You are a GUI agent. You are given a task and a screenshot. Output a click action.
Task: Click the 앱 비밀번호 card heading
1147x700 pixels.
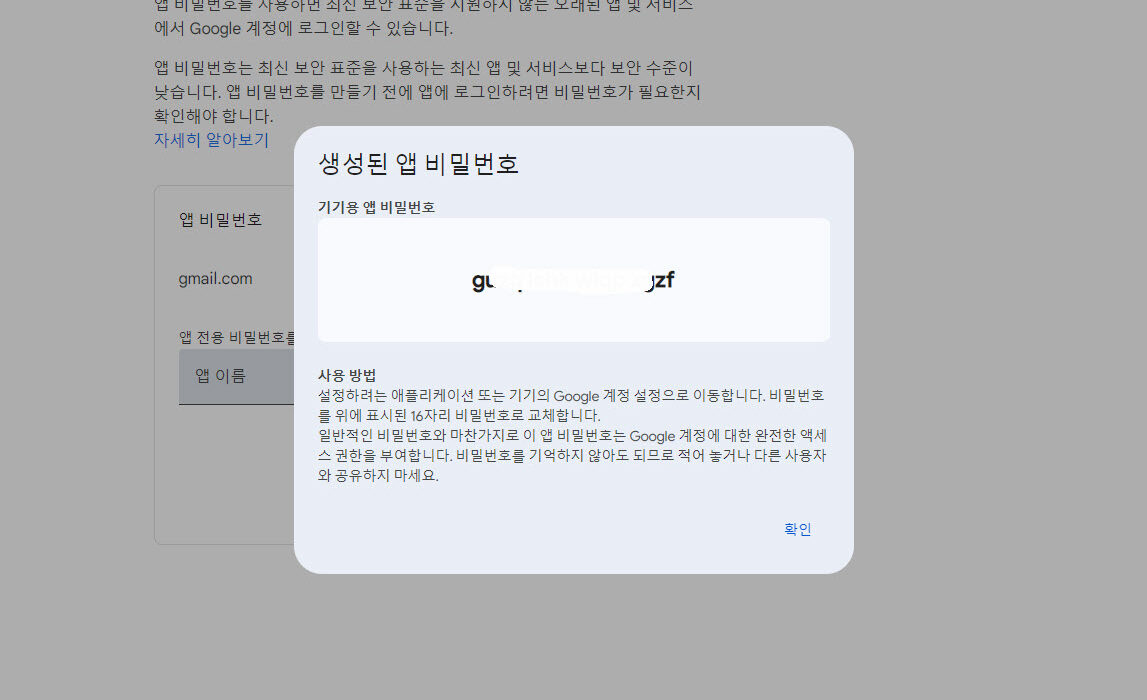pyautogui.click(x=220, y=219)
